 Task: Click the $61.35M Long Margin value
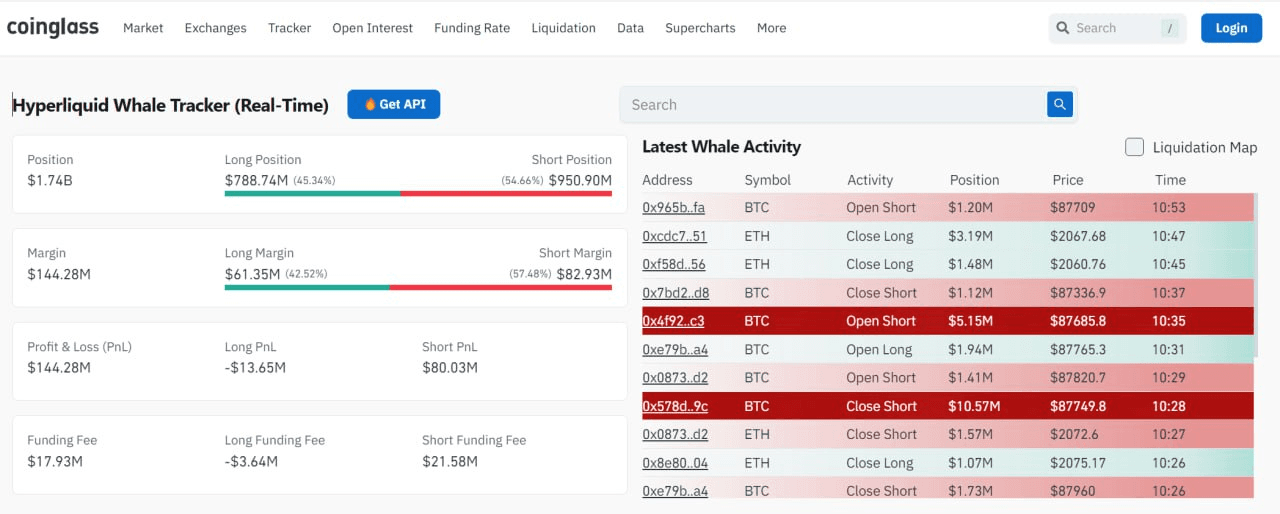pyautogui.click(x=252, y=274)
